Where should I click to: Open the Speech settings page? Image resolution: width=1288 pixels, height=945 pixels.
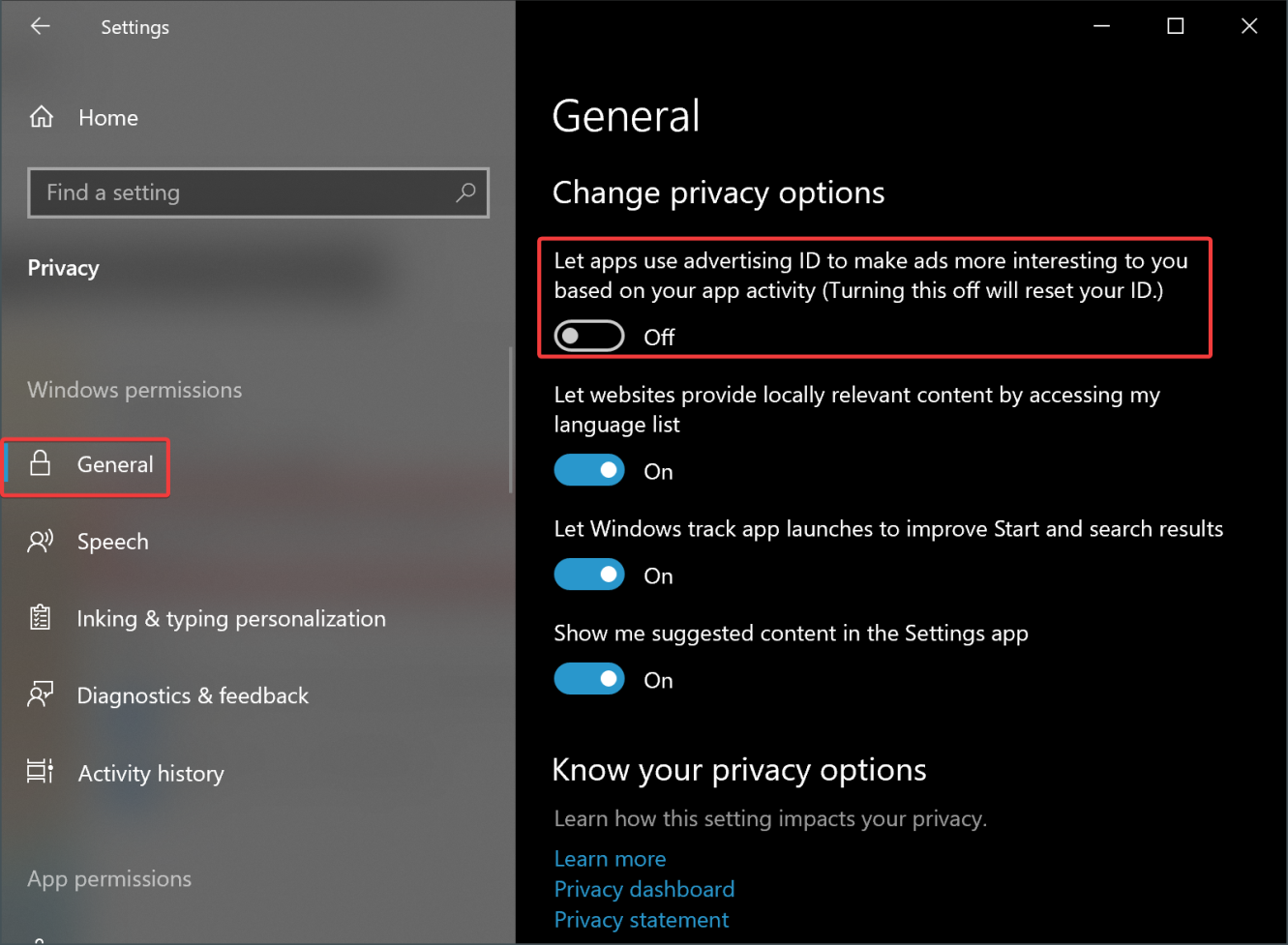click(112, 542)
